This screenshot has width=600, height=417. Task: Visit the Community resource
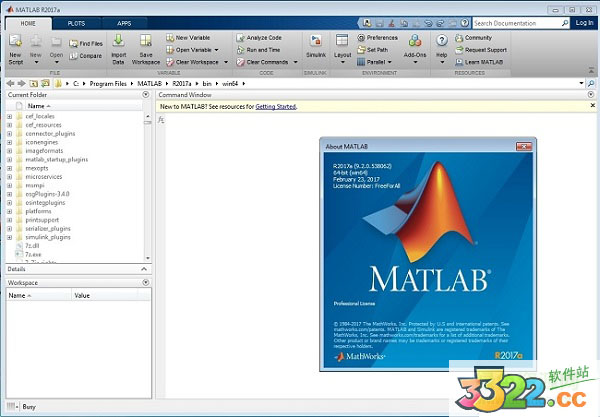tap(473, 38)
